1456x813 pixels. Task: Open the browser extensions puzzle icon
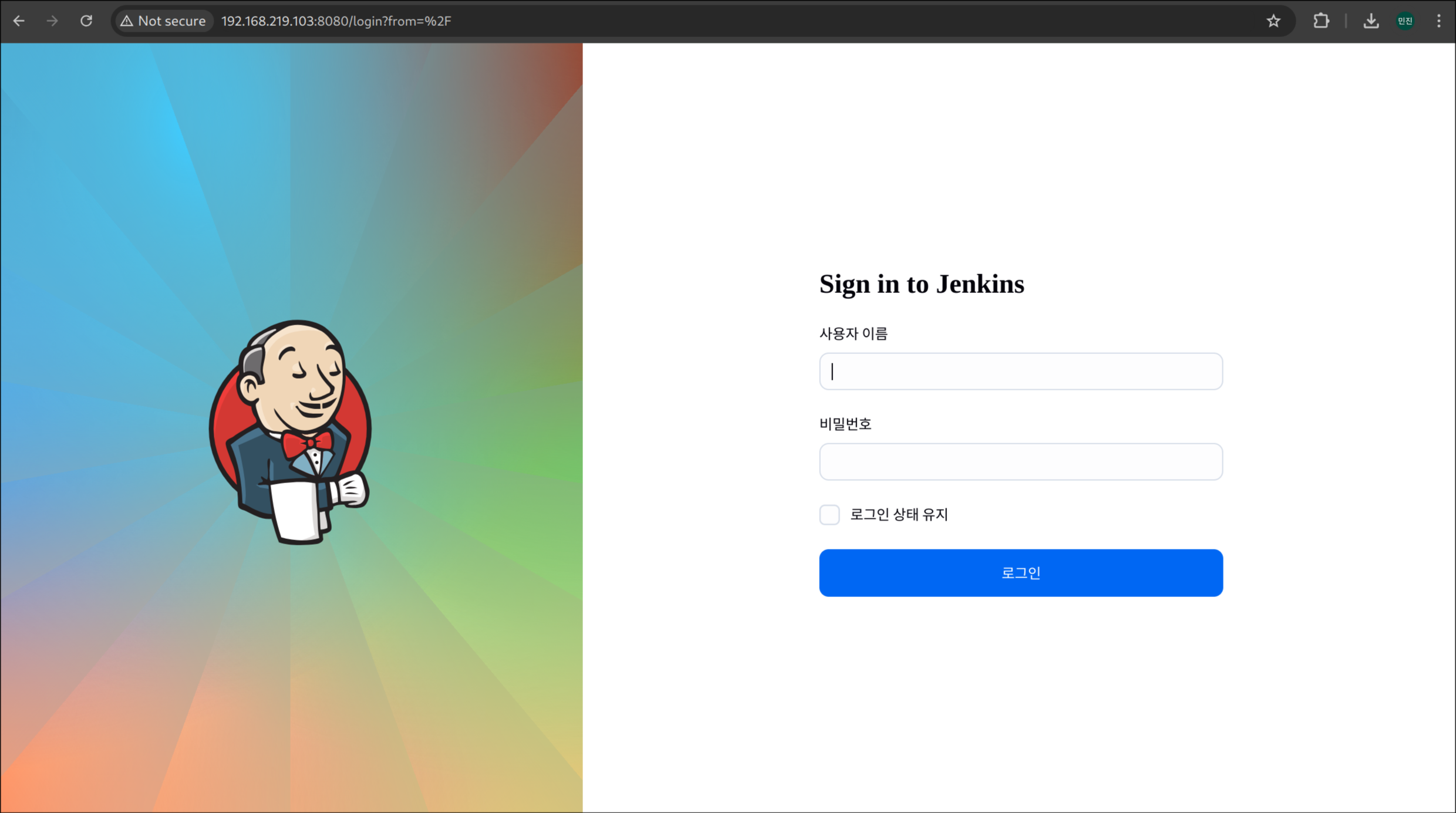click(1321, 21)
